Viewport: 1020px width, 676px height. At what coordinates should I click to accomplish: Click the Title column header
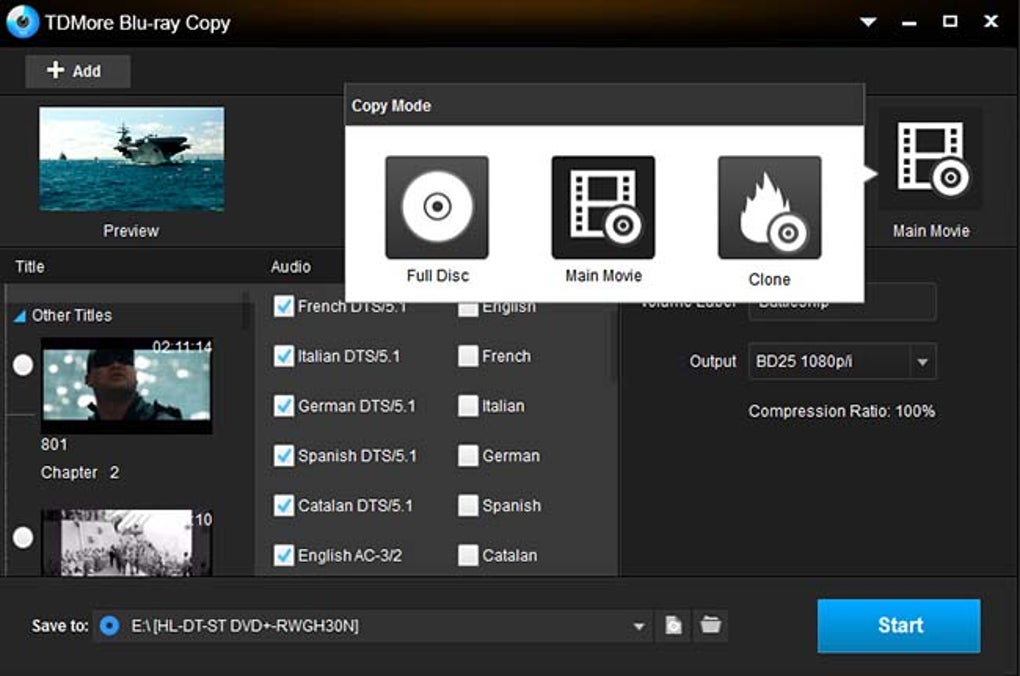tap(30, 266)
